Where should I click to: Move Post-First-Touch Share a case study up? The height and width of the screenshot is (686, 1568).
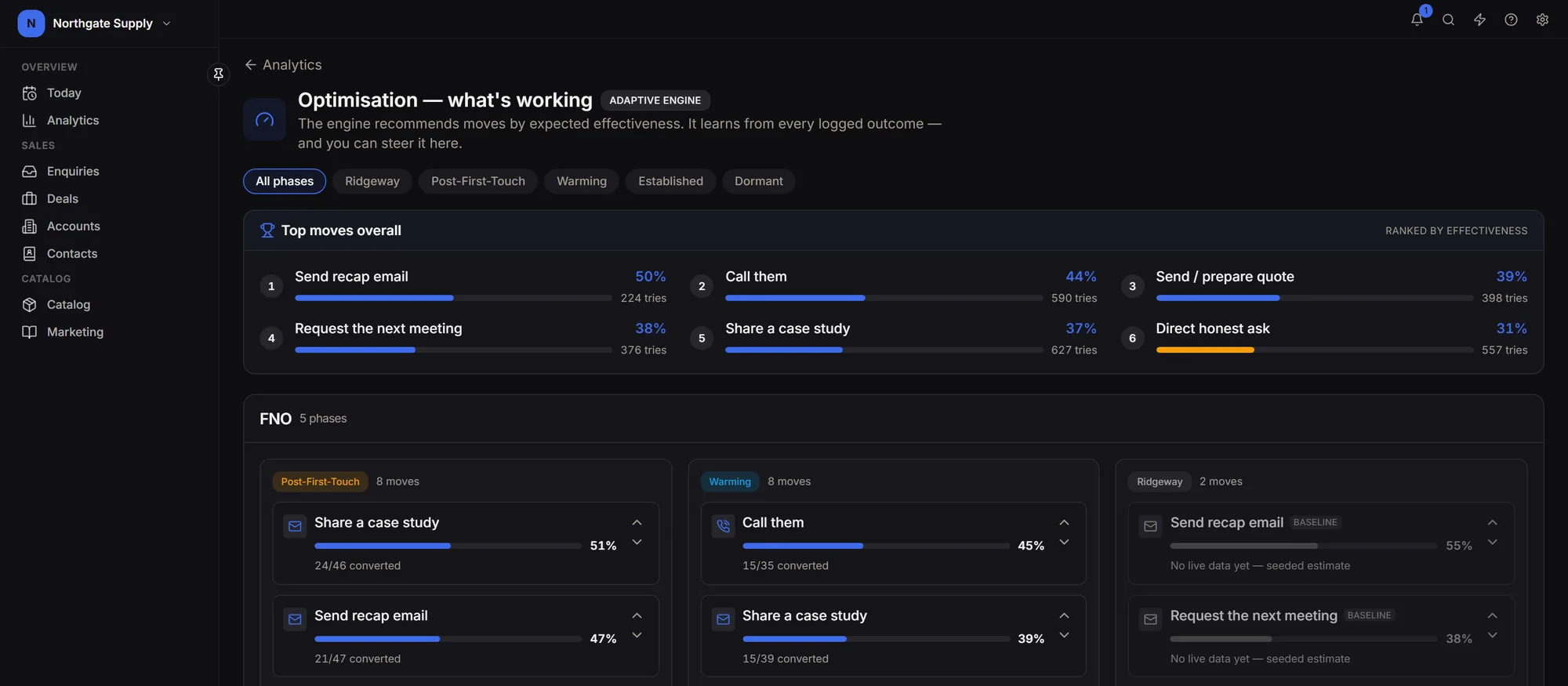point(637,523)
